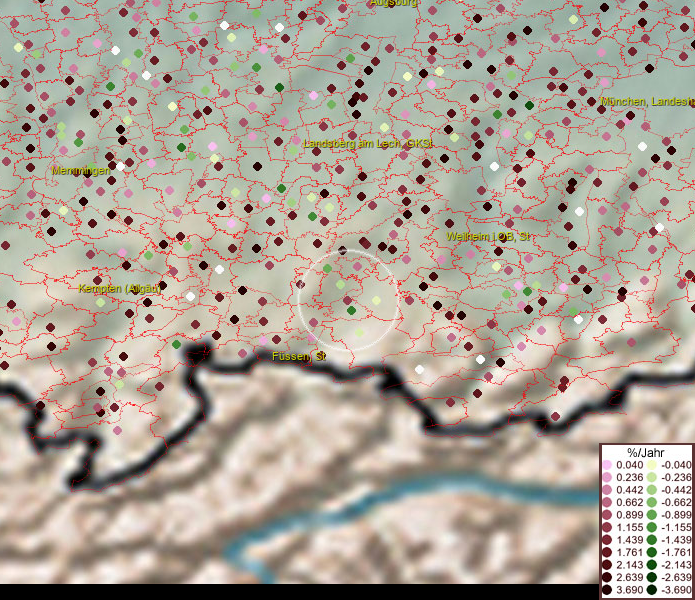The width and height of the screenshot is (695, 600).
Task: Click the 3.690 darkest red legend swatch
Action: (607, 590)
